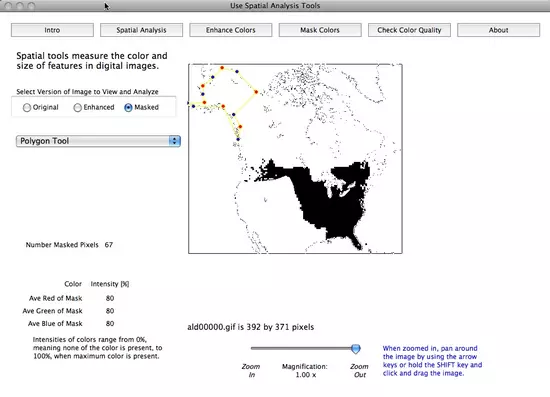The height and width of the screenshot is (397, 550).
Task: Open Check Color Quality
Action: click(409, 30)
